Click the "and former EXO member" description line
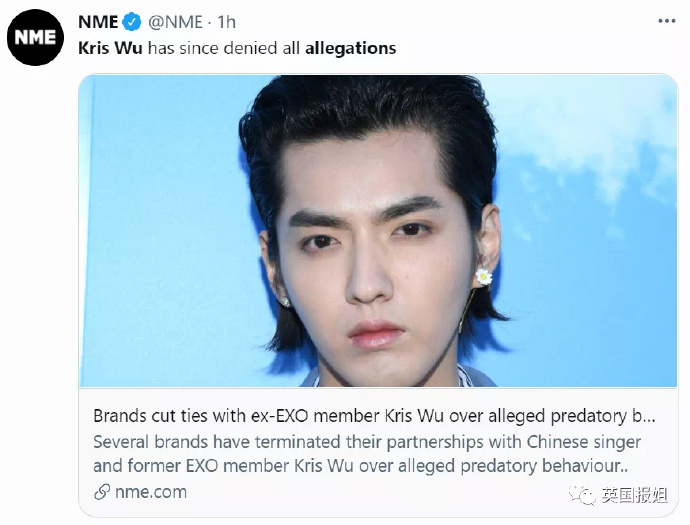 [x=360, y=466]
